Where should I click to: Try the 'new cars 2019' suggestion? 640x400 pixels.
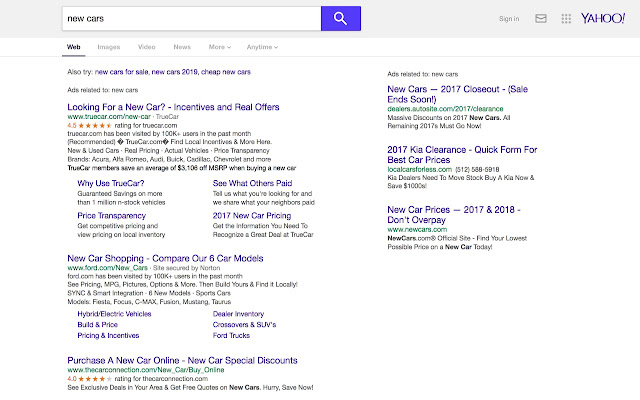175,72
